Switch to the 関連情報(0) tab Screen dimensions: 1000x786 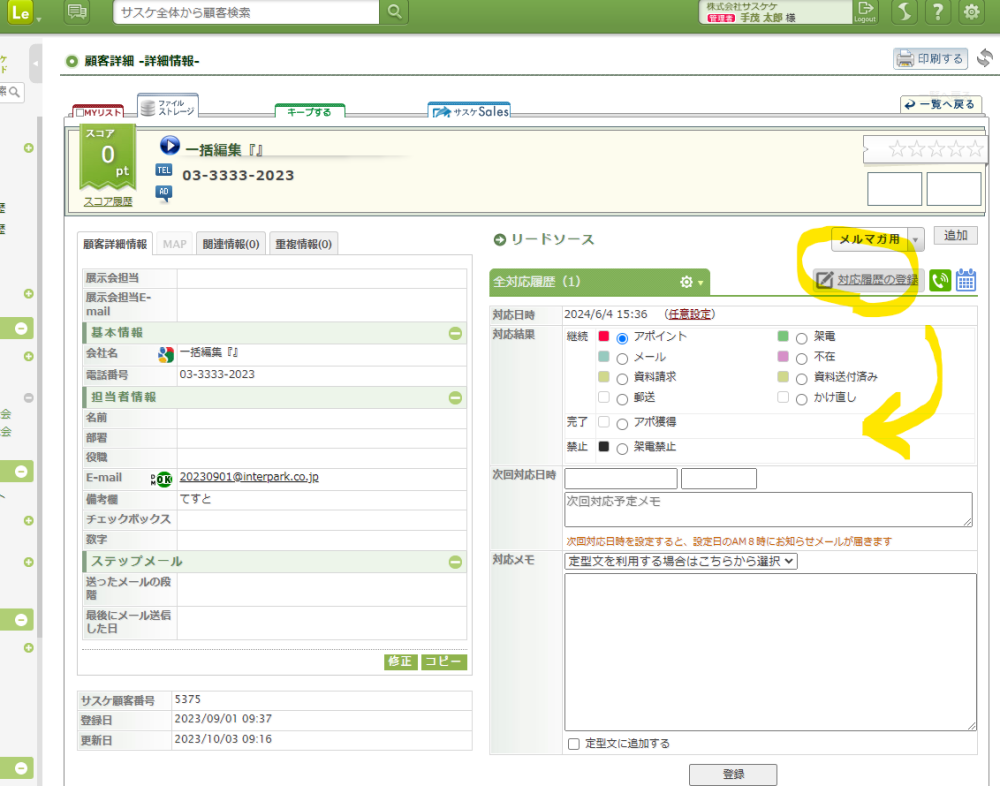[231, 243]
